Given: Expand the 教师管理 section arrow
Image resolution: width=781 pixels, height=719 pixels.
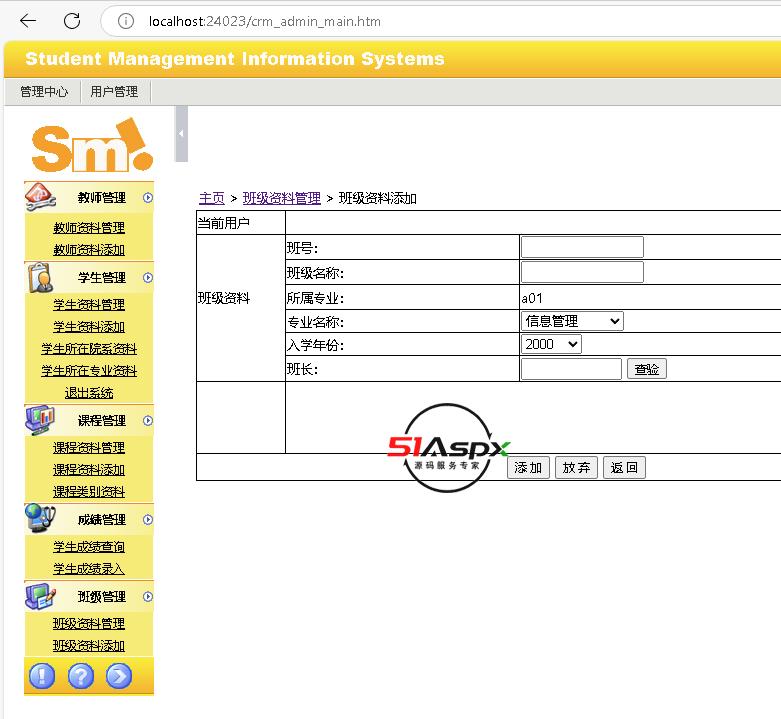Looking at the screenshot, I should click(x=148, y=198).
